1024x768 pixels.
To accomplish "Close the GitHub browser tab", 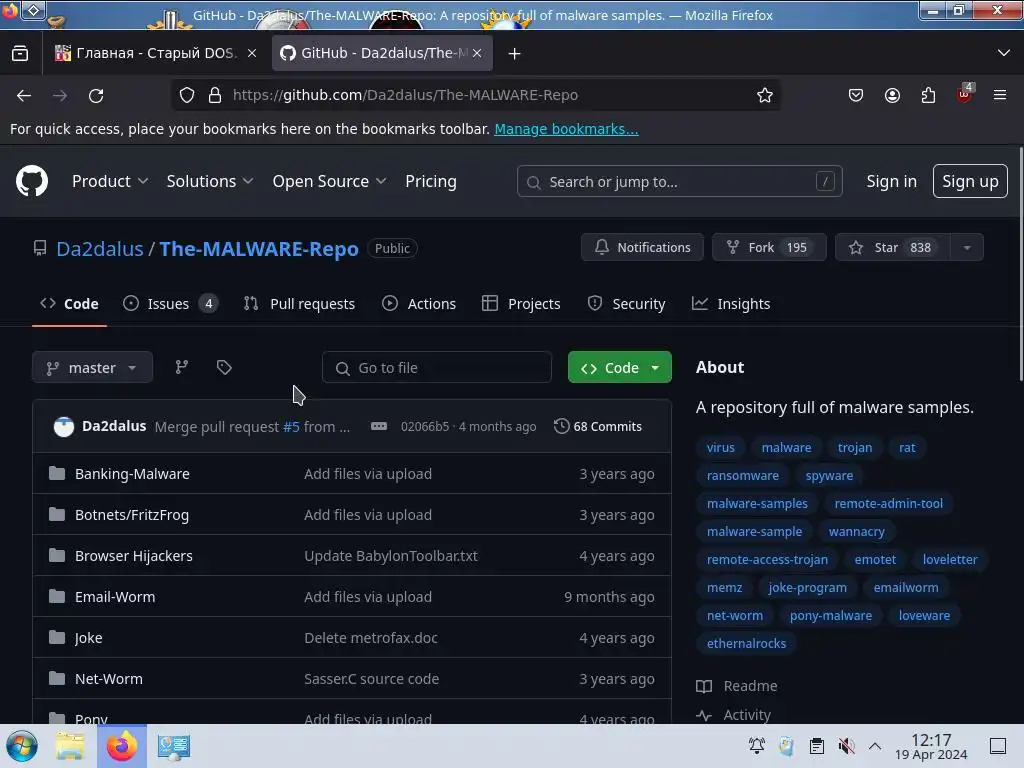I will point(477,53).
